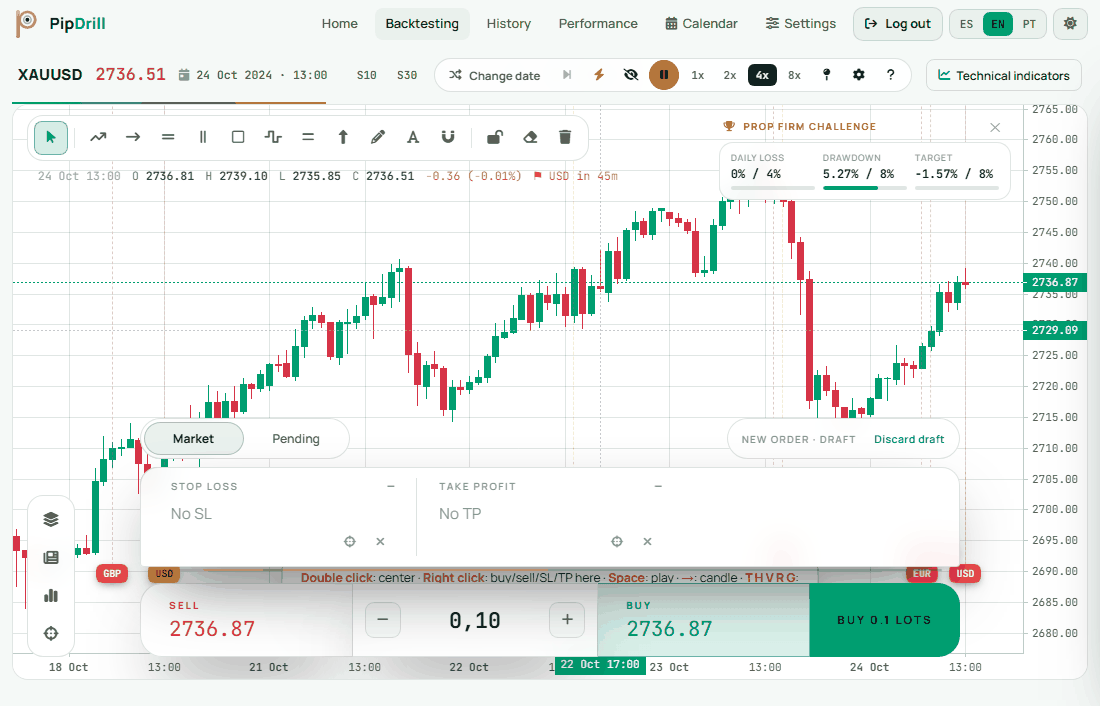Select the Pending order tab
The width and height of the screenshot is (1100, 706).
click(x=296, y=439)
